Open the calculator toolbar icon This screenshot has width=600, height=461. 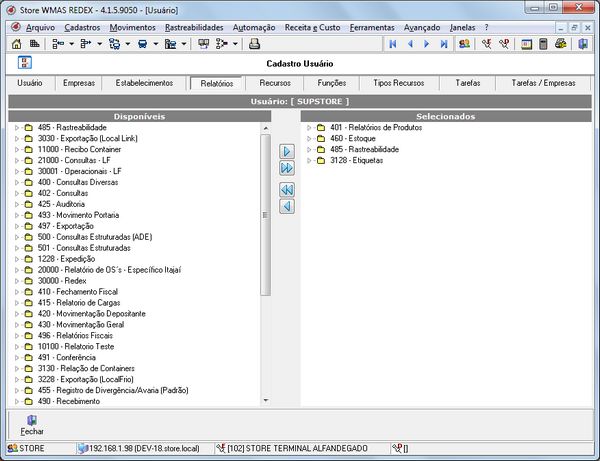pyautogui.click(x=543, y=44)
